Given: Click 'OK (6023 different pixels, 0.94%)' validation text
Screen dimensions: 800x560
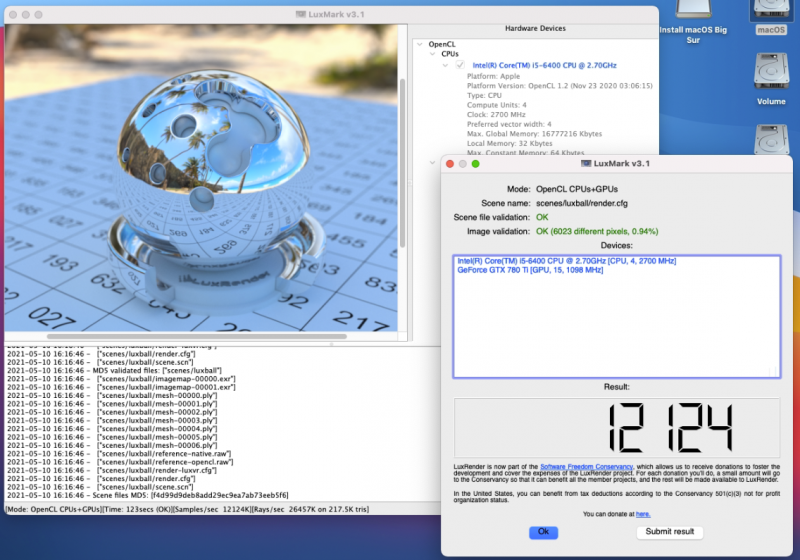Looking at the screenshot, I should coord(597,232).
